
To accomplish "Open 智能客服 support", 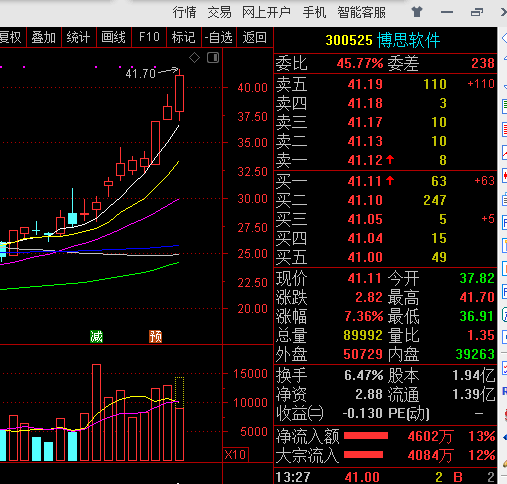I will click(361, 12).
